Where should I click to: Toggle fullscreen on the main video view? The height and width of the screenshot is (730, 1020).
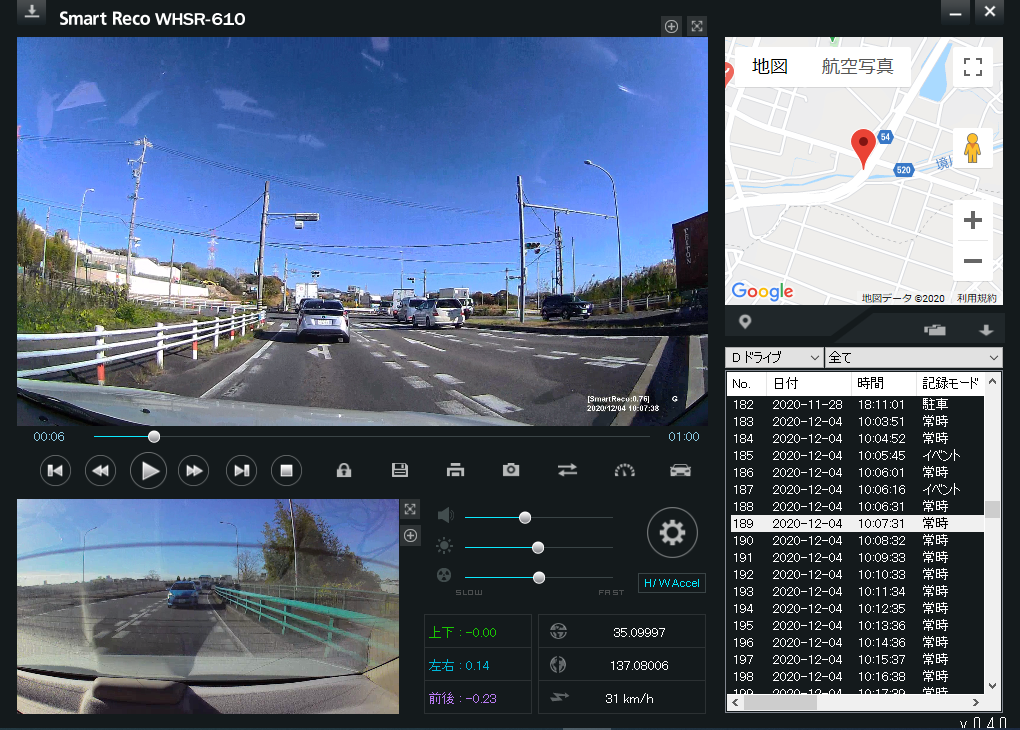[697, 26]
